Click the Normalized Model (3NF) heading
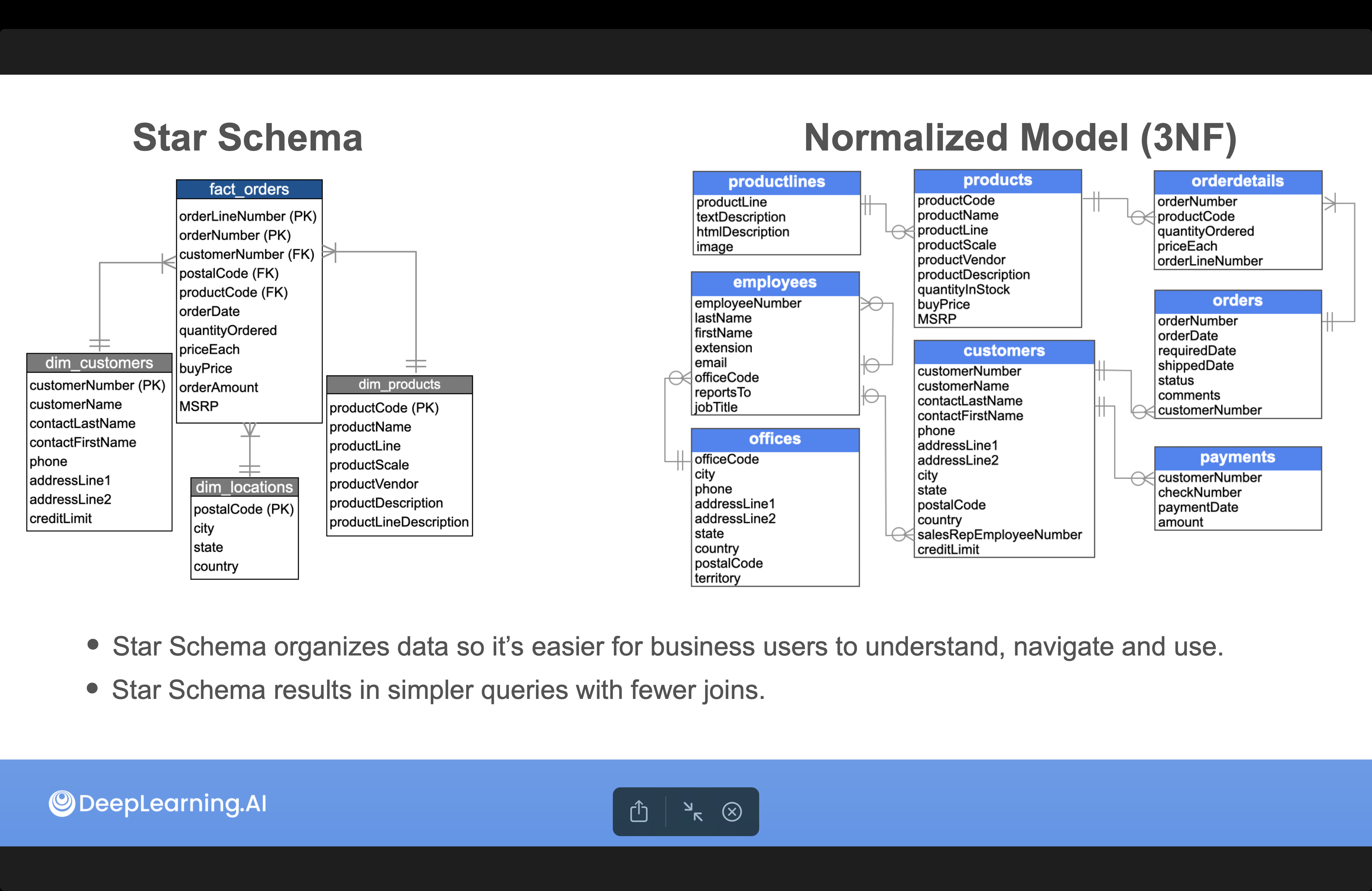The image size is (1372, 891). click(x=1020, y=138)
